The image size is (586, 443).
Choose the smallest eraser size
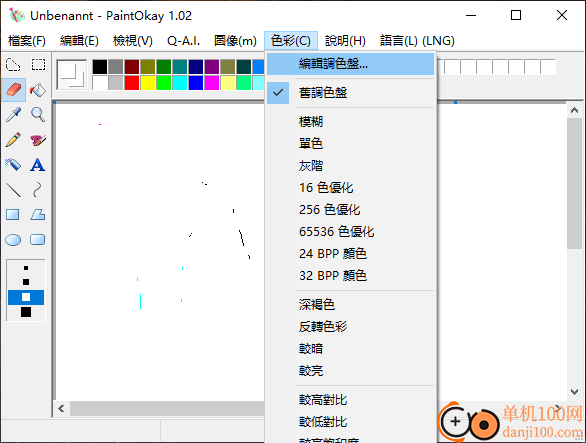pos(26,268)
